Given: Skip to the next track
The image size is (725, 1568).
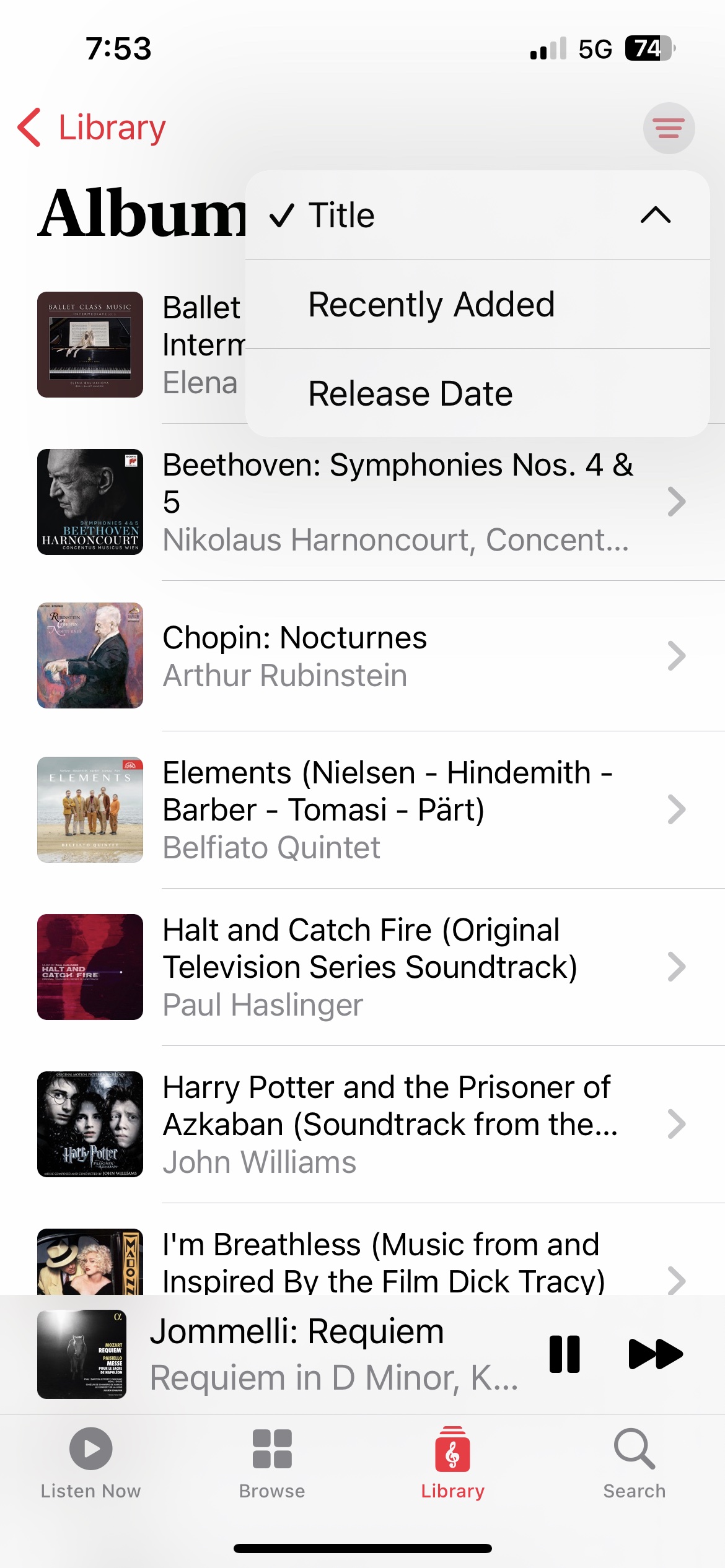Looking at the screenshot, I should [655, 1354].
